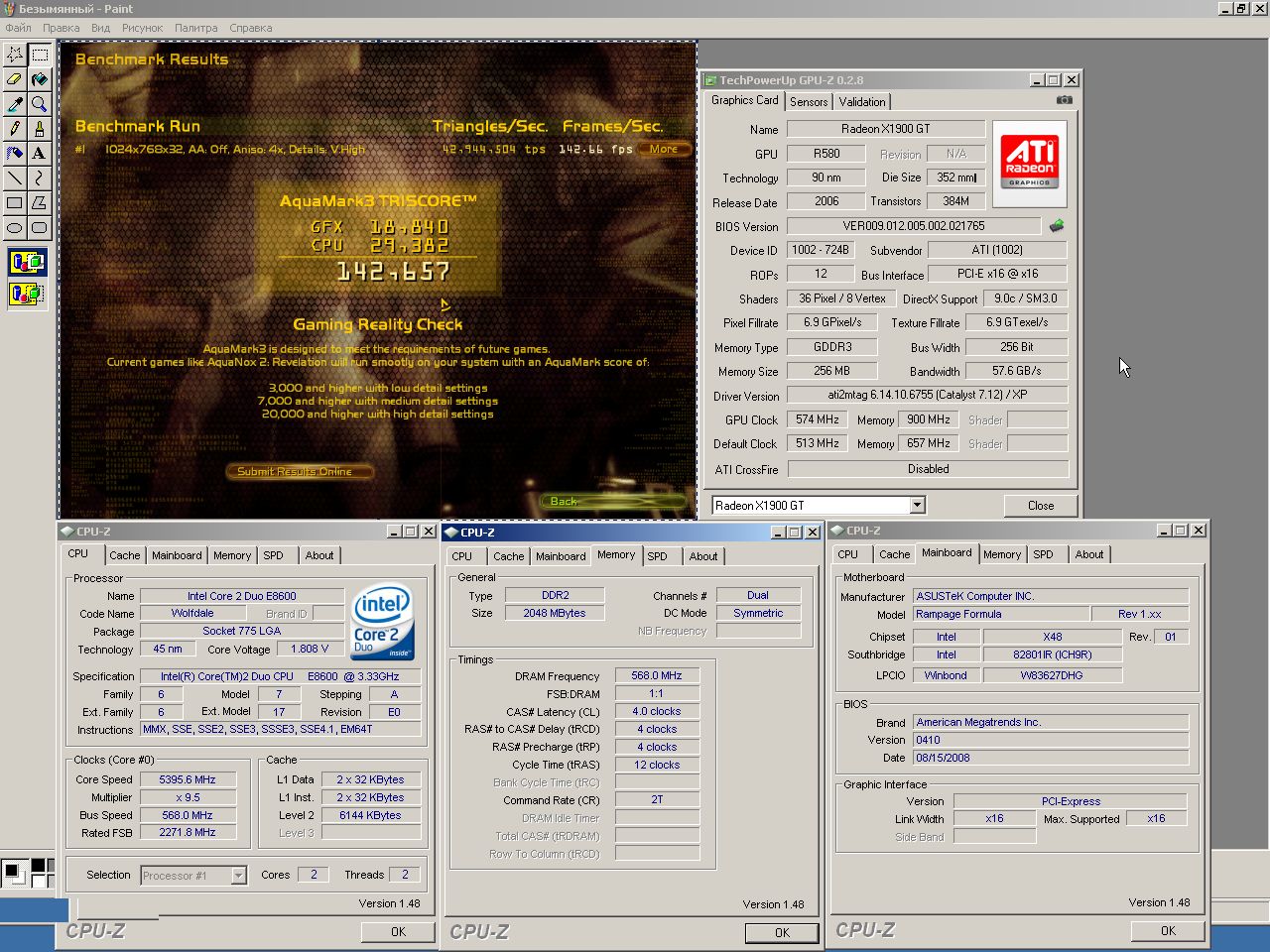This screenshot has width=1270, height=952.
Task: Pick the Eraser tool in Paint toolbox
Action: pos(15,78)
